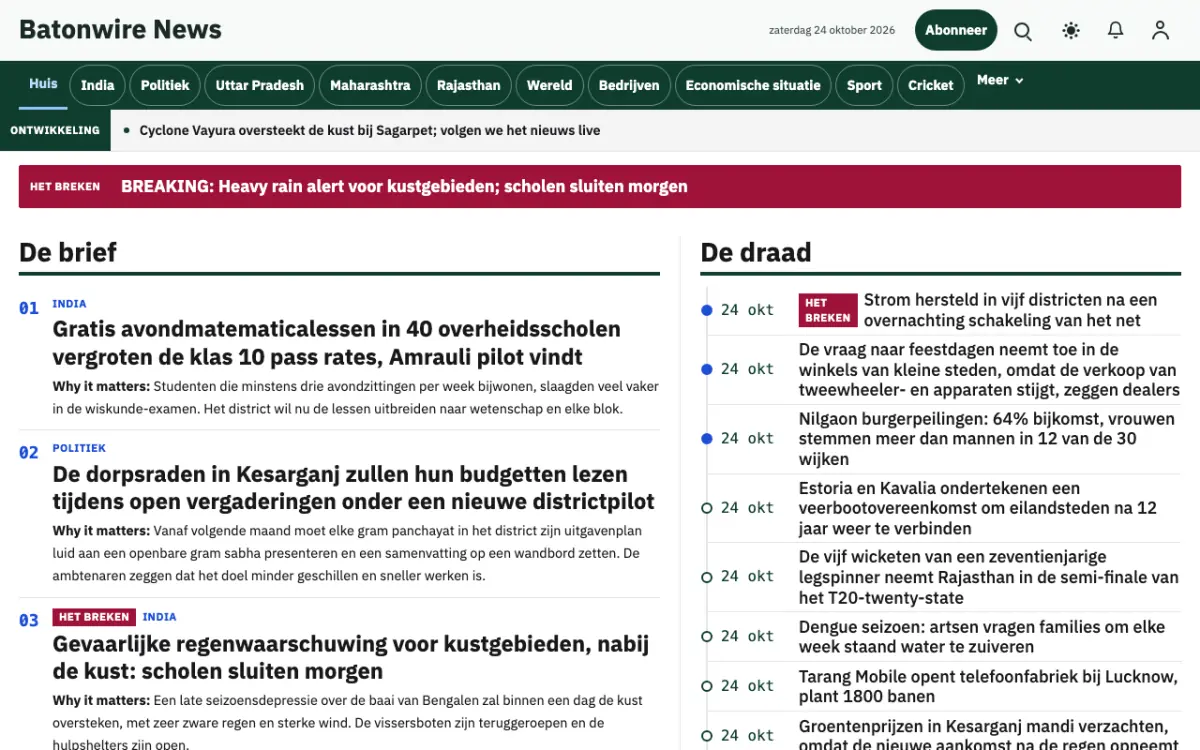Open the Dengue seizoen story
Viewport: 1200px width, 750px height.
(982, 637)
